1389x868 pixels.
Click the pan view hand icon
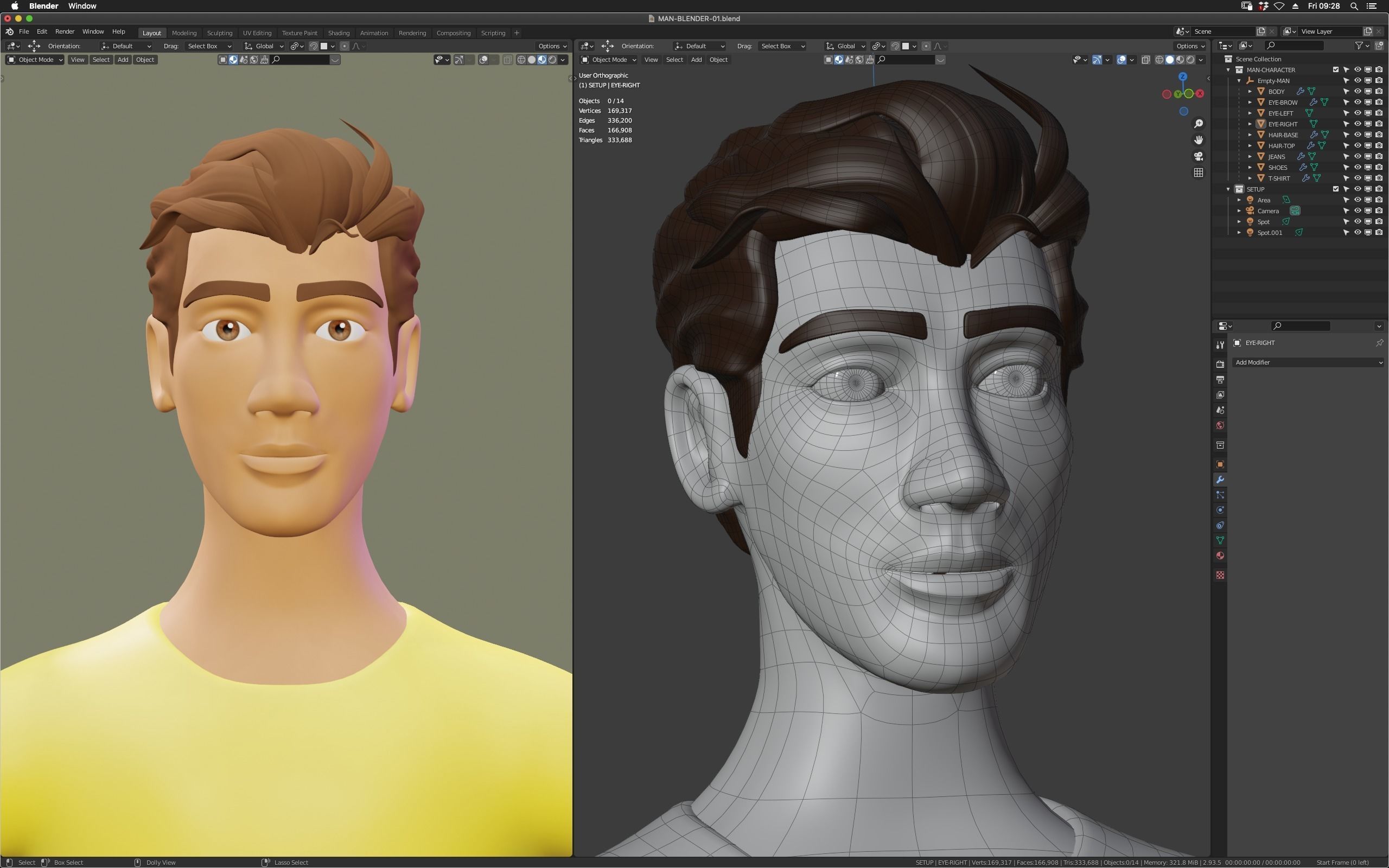(x=1199, y=140)
